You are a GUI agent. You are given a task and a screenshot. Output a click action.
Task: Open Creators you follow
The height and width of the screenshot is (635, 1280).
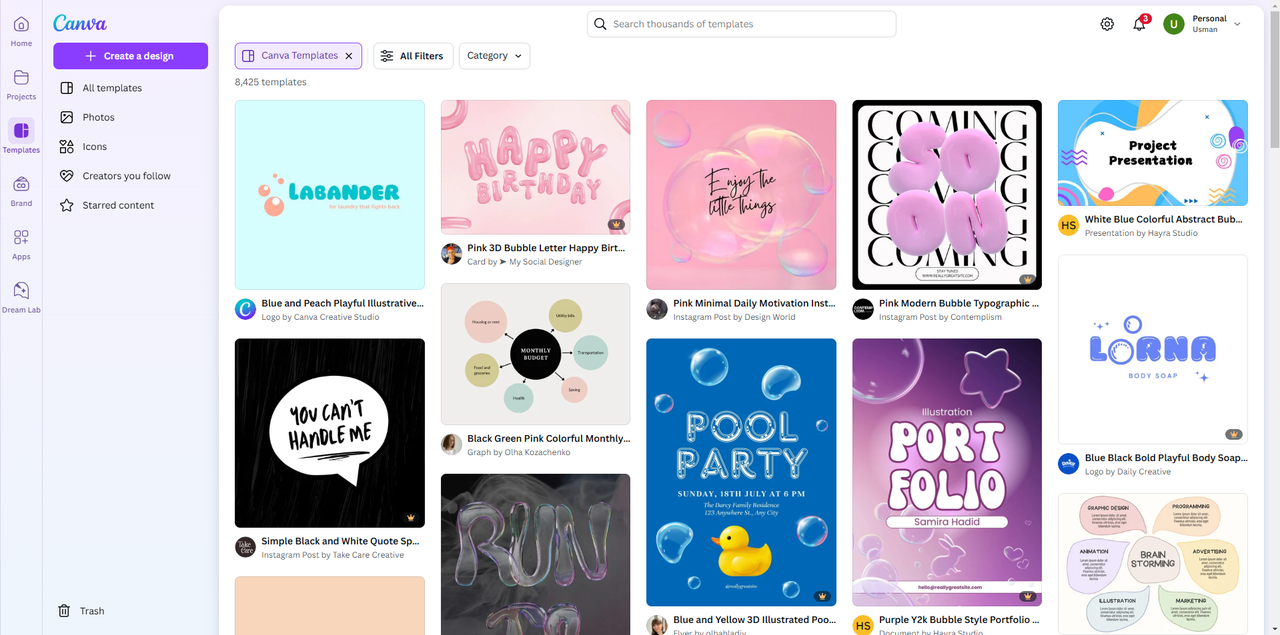(x=130, y=176)
